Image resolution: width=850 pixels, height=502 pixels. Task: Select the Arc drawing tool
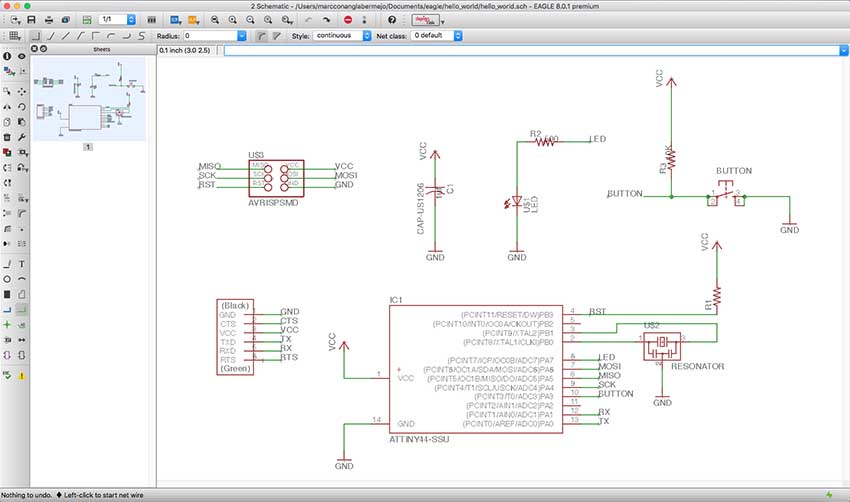22,279
